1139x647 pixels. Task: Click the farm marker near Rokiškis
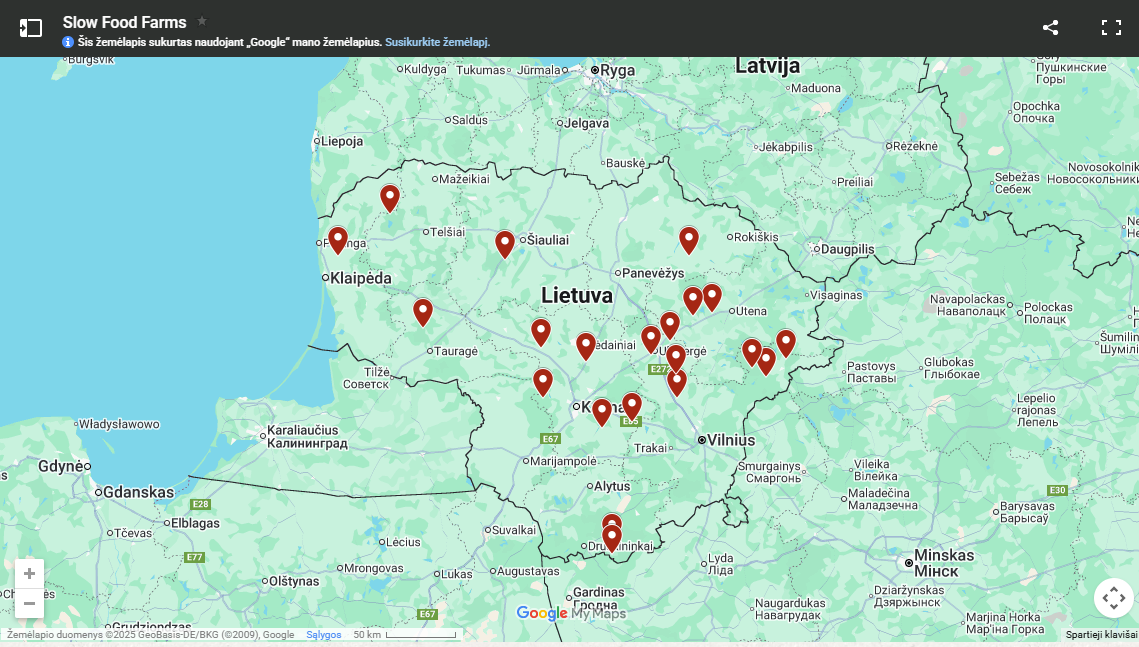point(689,239)
